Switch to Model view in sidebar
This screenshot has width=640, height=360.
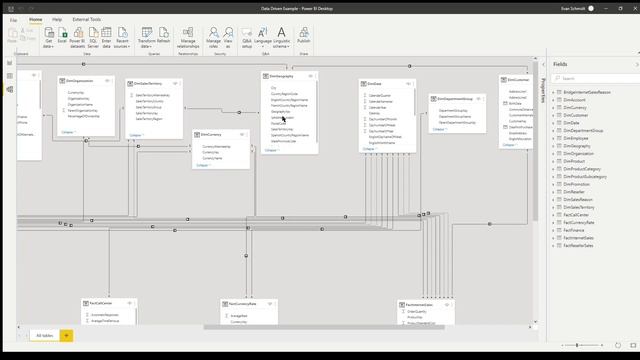(10, 89)
